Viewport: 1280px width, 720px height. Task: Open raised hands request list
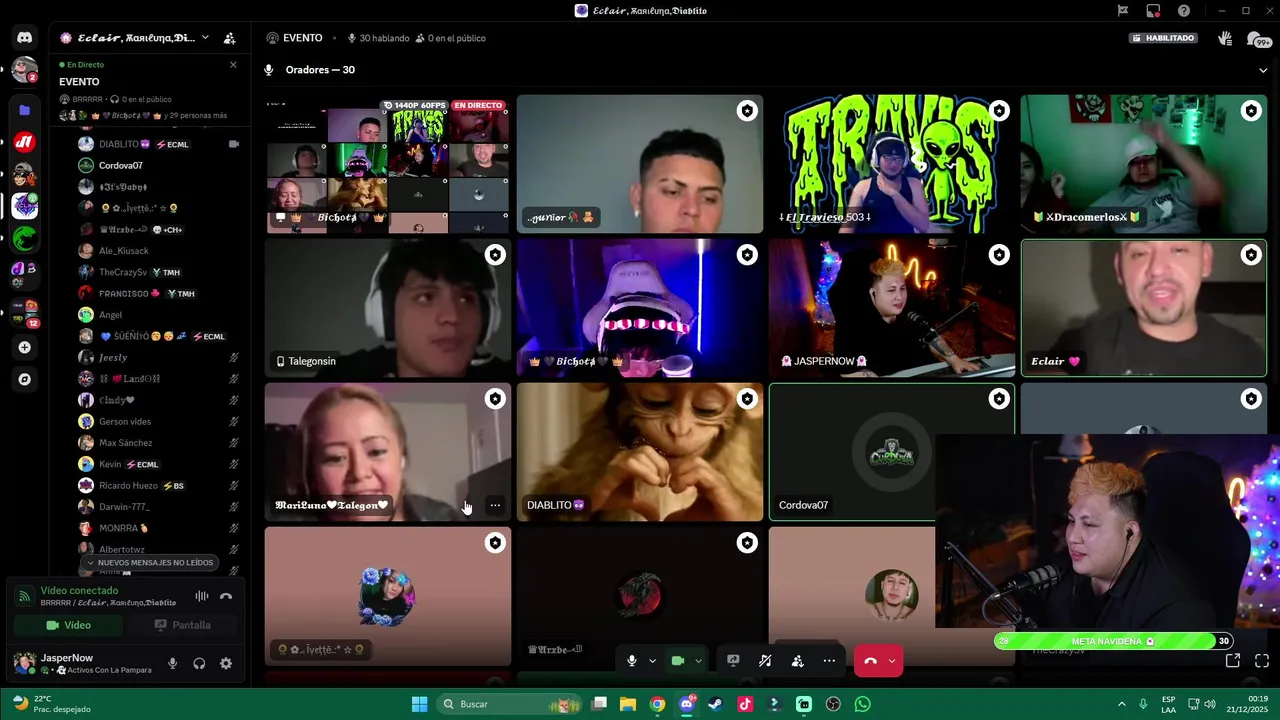pyautogui.click(x=1225, y=38)
